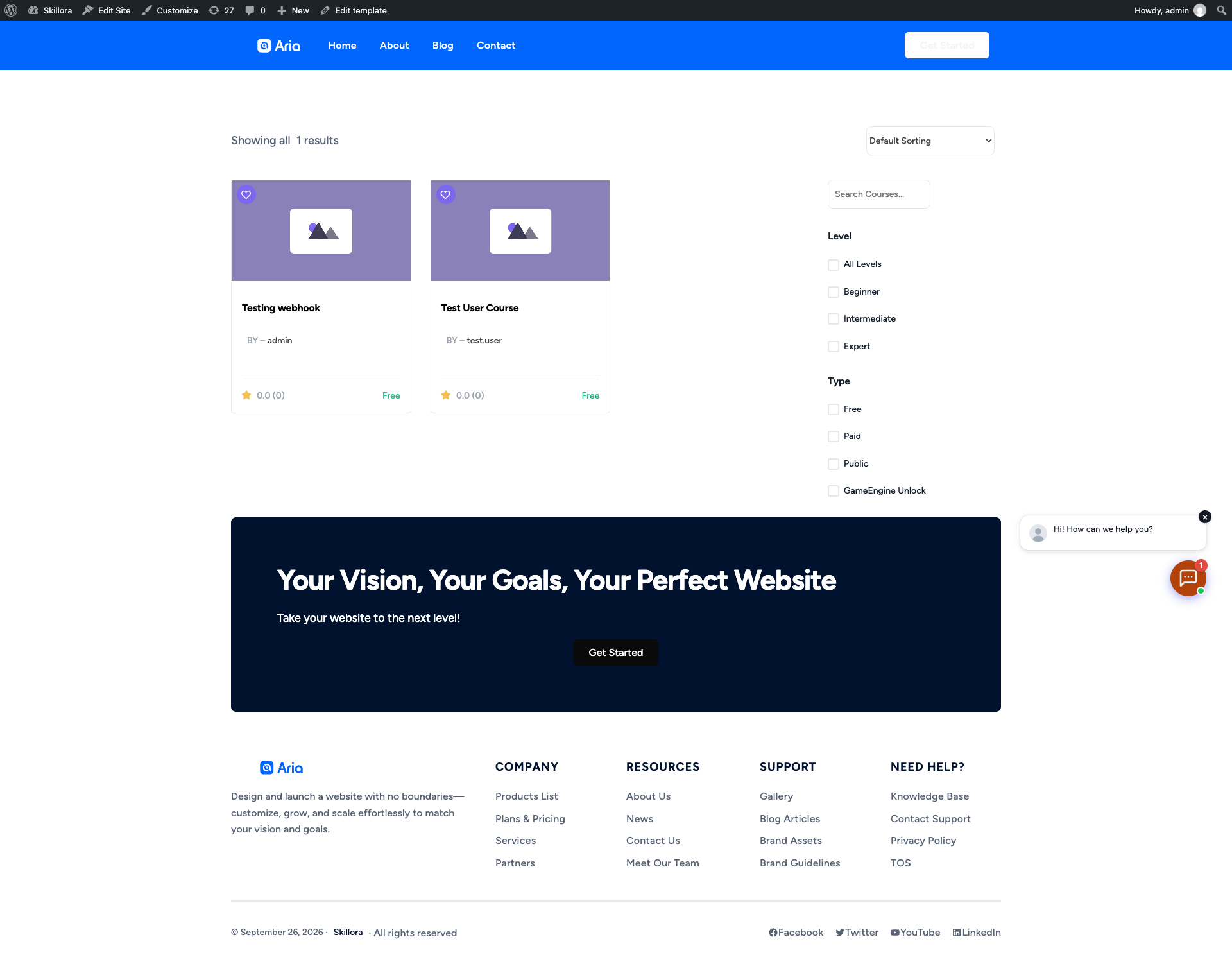1232x964 pixels.
Task: Click the admin bar search magnifier icon
Action: 1221,10
